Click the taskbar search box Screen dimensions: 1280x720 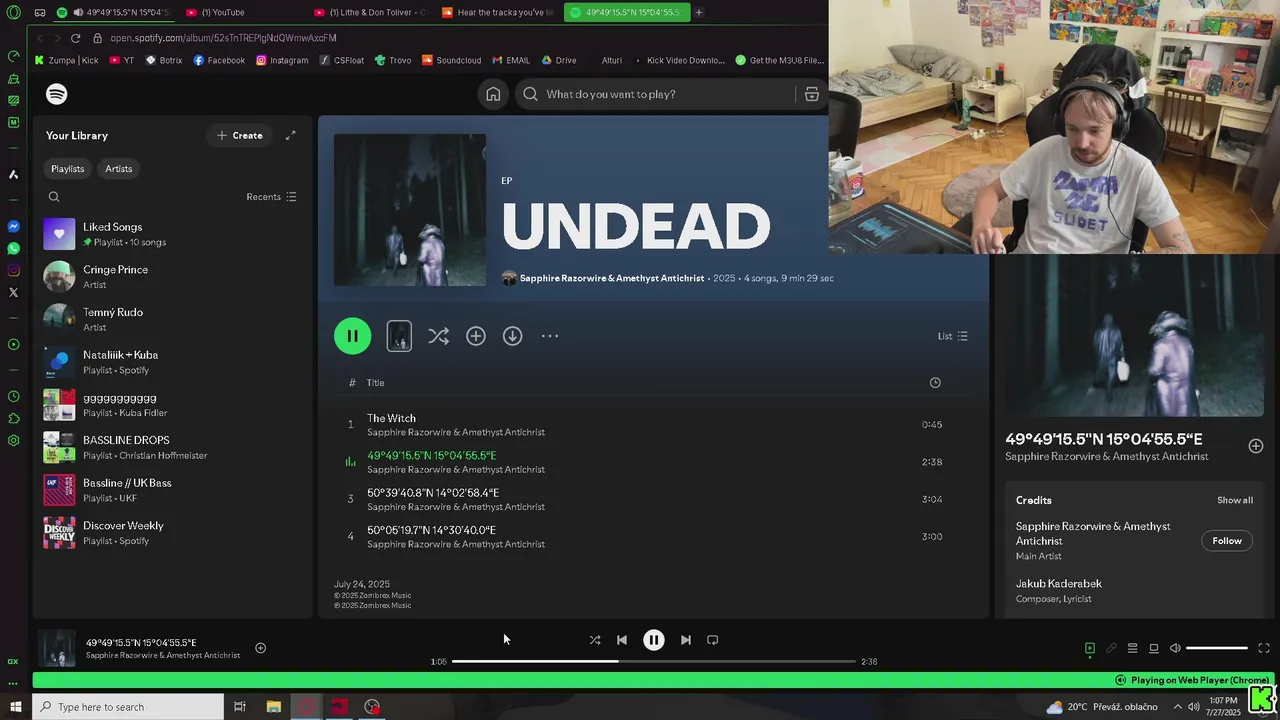[128, 707]
